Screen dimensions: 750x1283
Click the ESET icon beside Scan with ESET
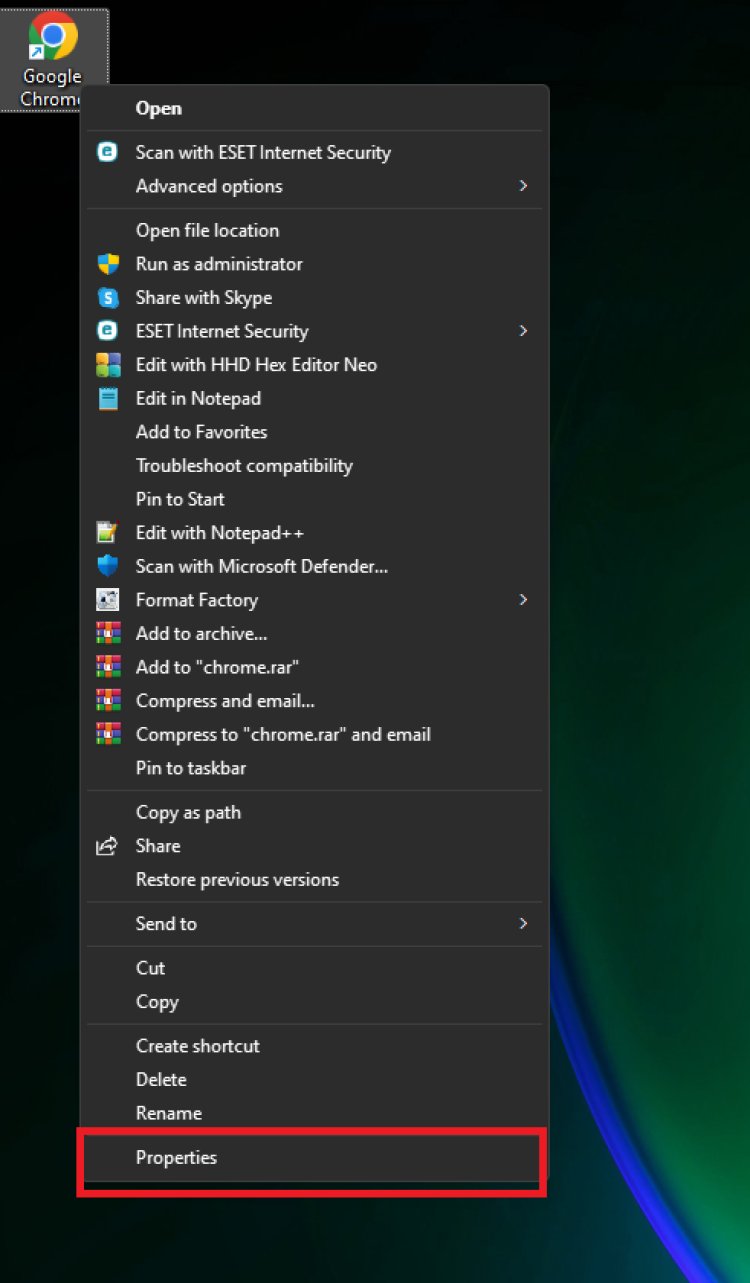click(x=107, y=152)
